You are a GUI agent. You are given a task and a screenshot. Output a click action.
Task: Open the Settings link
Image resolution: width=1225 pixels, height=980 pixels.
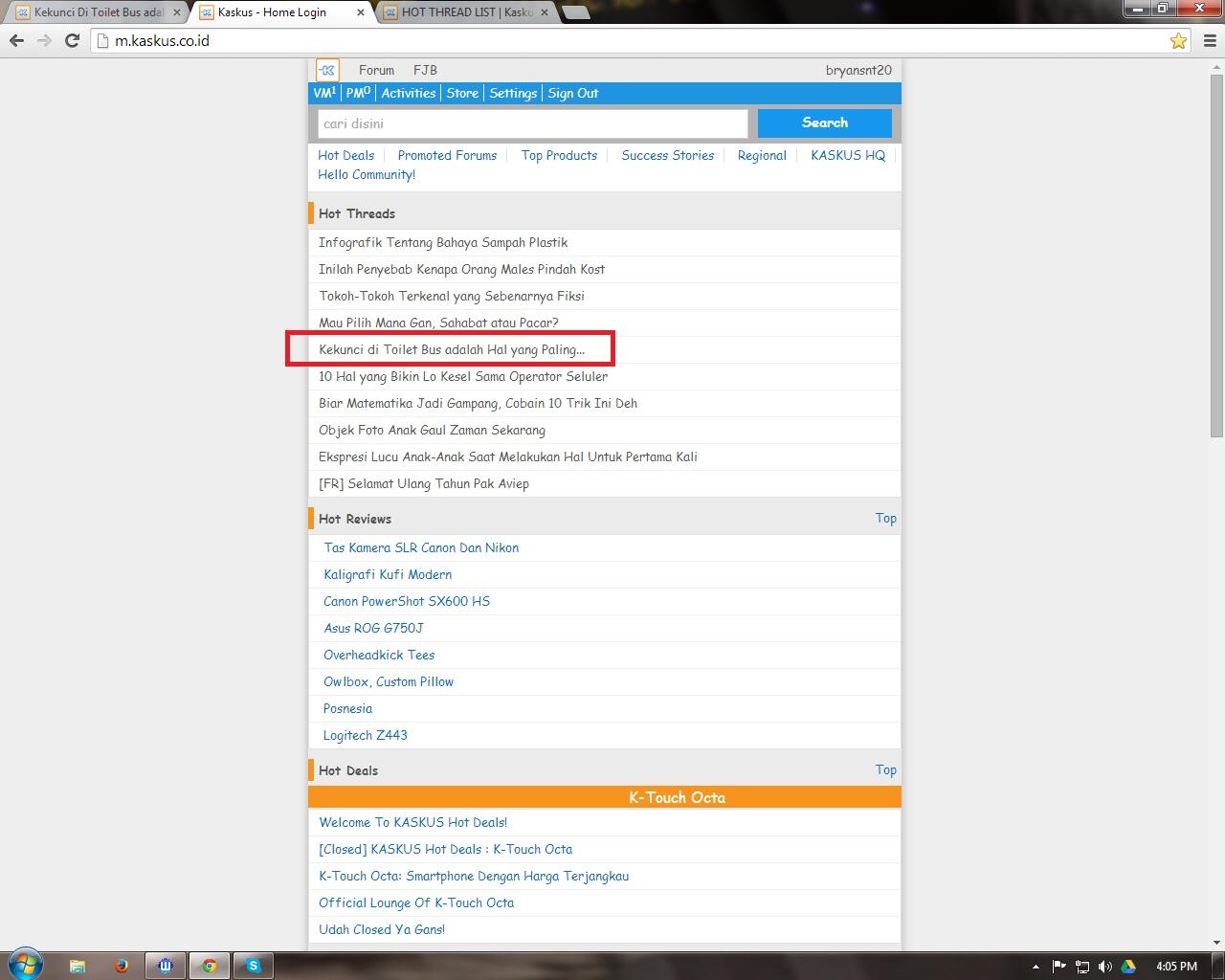tap(513, 93)
